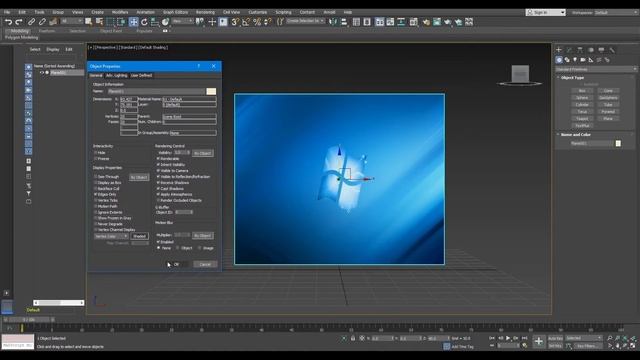This screenshot has height=360, width=640.
Task: Activate the Select and Move tool
Action: click(x=133, y=22)
